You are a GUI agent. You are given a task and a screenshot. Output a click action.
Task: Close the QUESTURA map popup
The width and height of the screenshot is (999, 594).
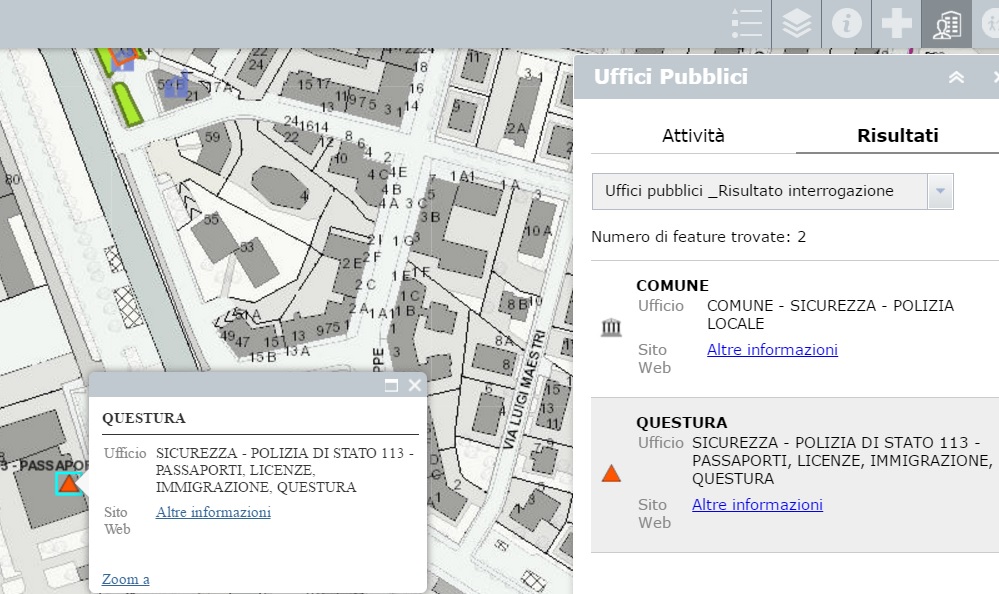tap(415, 385)
